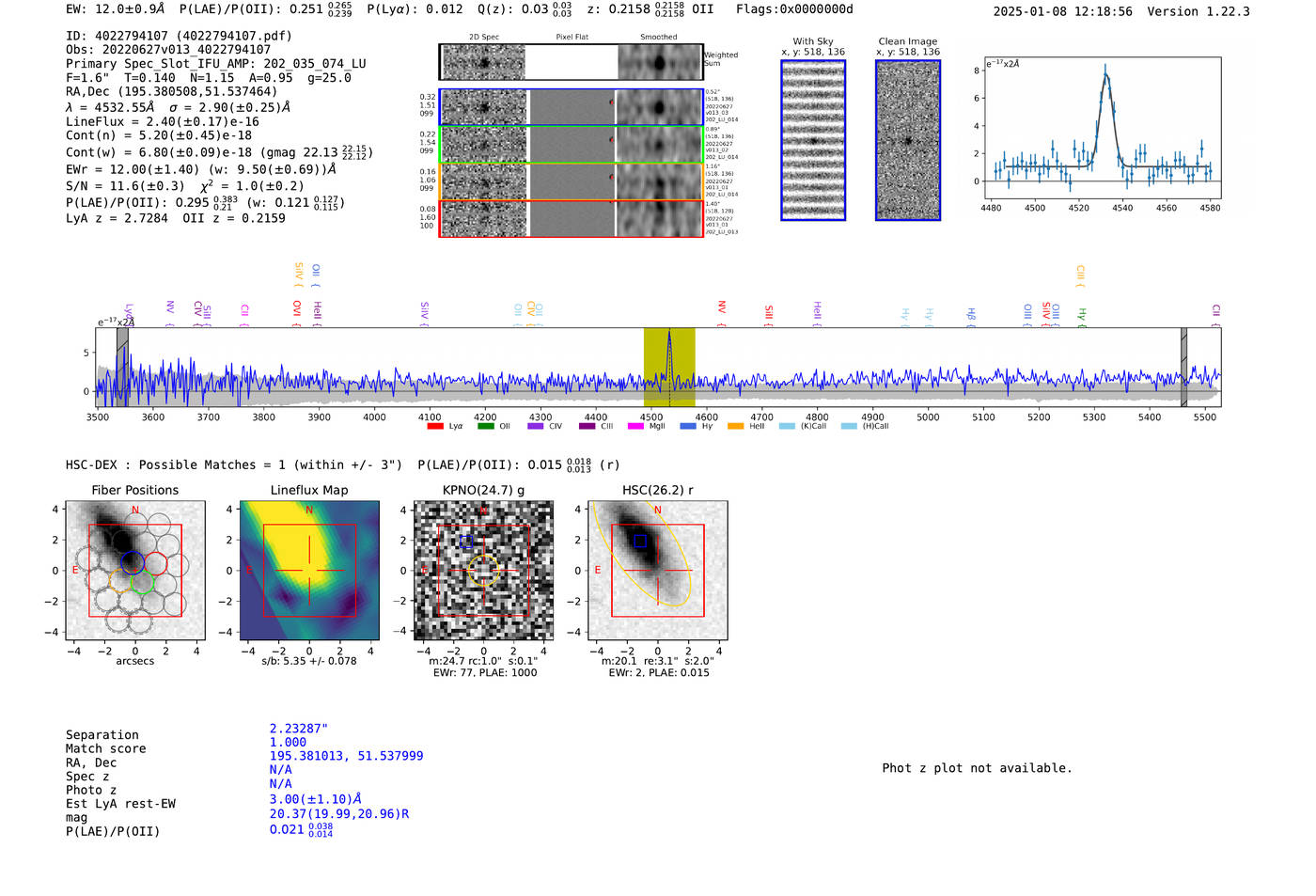Click the LyA z = 2.7284 line
Screen dimensions: 1316x896
click(117, 218)
